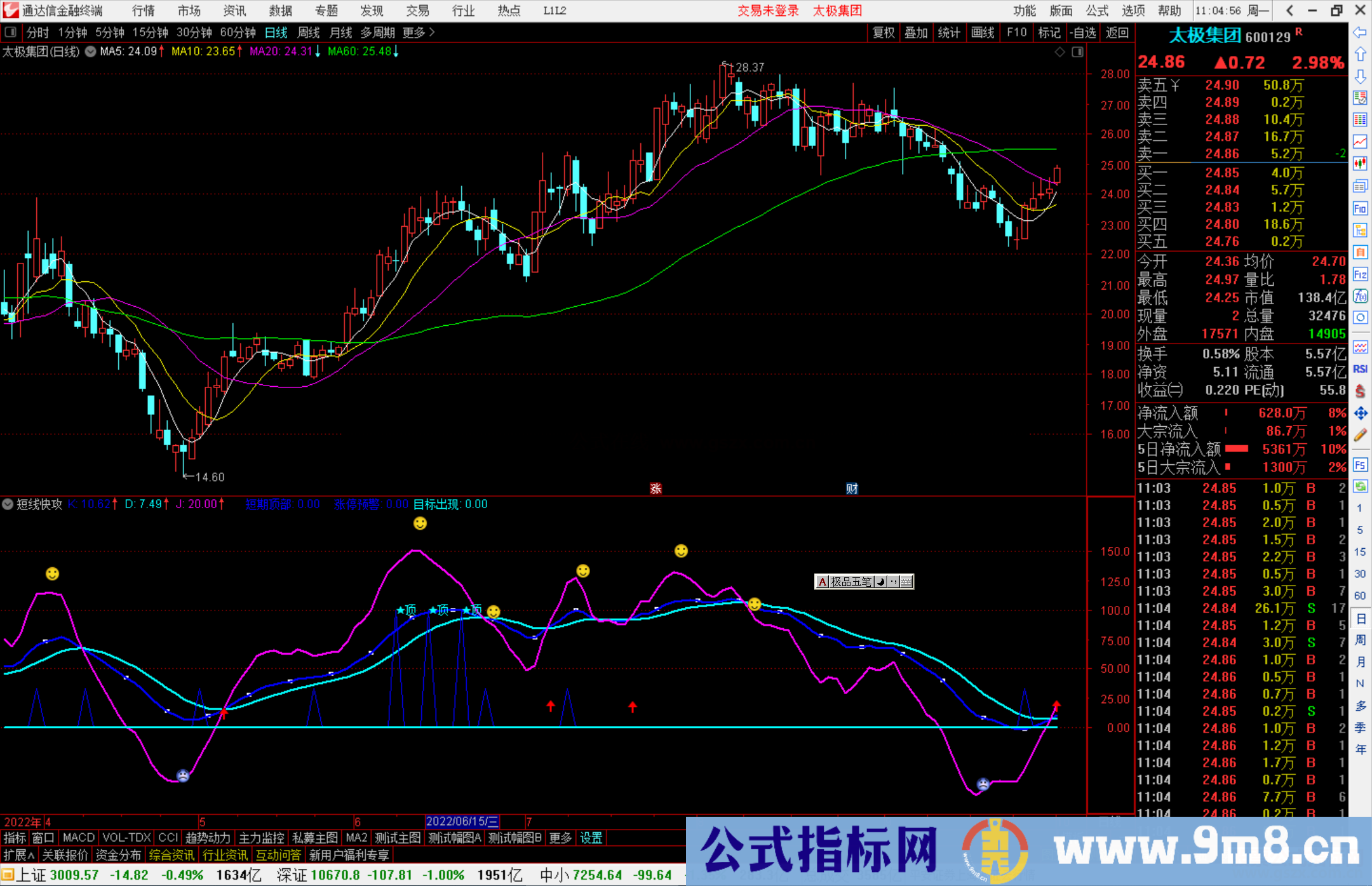Click the 财 finance marker on chart
The width and height of the screenshot is (1372, 886).
[852, 488]
